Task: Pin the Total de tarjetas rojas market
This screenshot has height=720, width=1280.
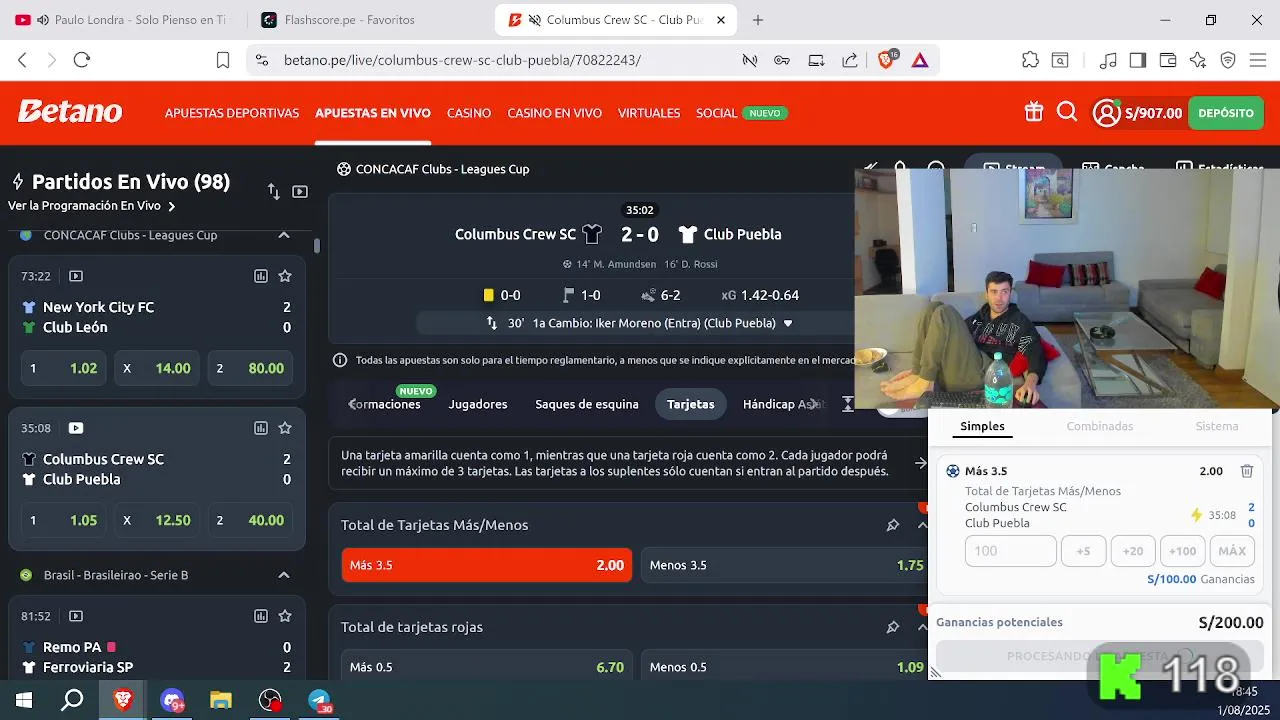Action: [893, 627]
